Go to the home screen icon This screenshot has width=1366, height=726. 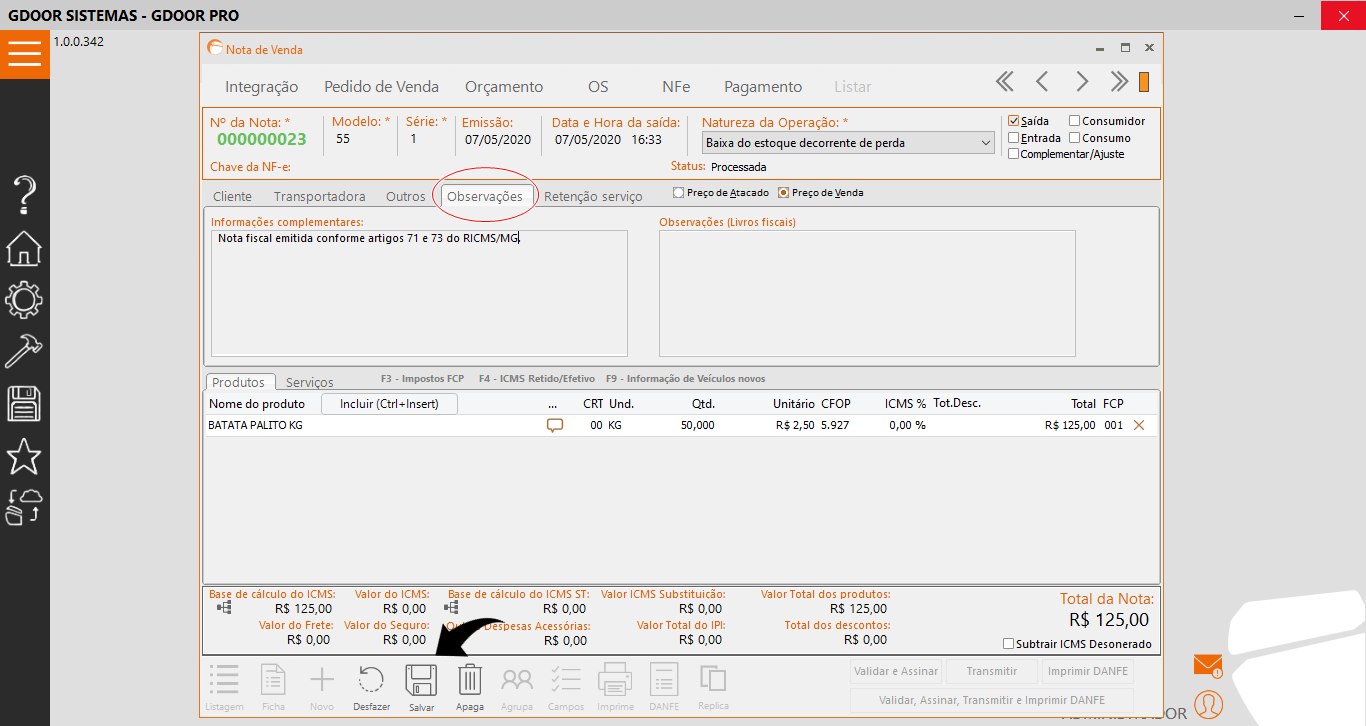coord(24,248)
